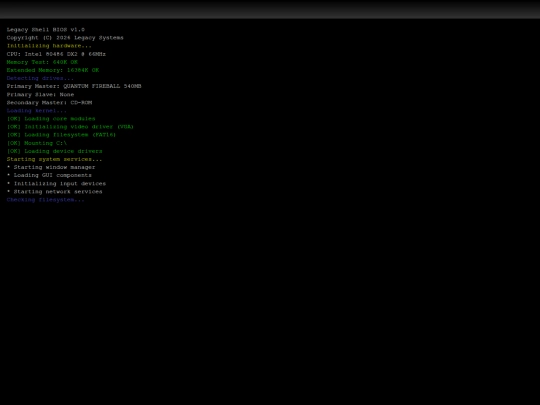540x405 pixels.
Task: Select the 'Memory Test: 640K OK' line
Action: [x=42, y=62]
